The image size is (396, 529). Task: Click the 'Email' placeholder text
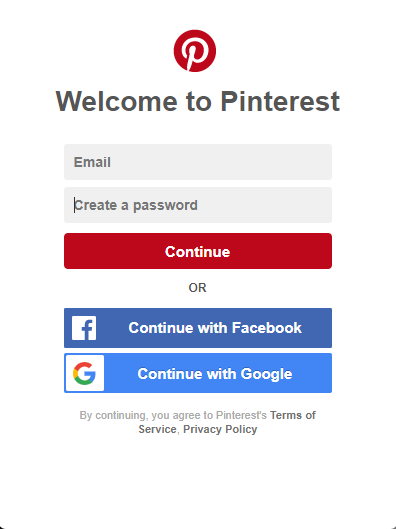[92, 162]
